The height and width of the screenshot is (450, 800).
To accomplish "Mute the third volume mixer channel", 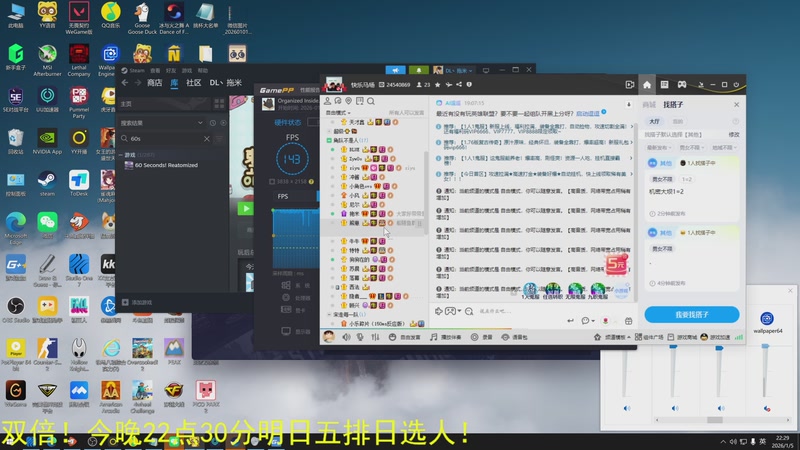I will pyautogui.click(x=720, y=408).
